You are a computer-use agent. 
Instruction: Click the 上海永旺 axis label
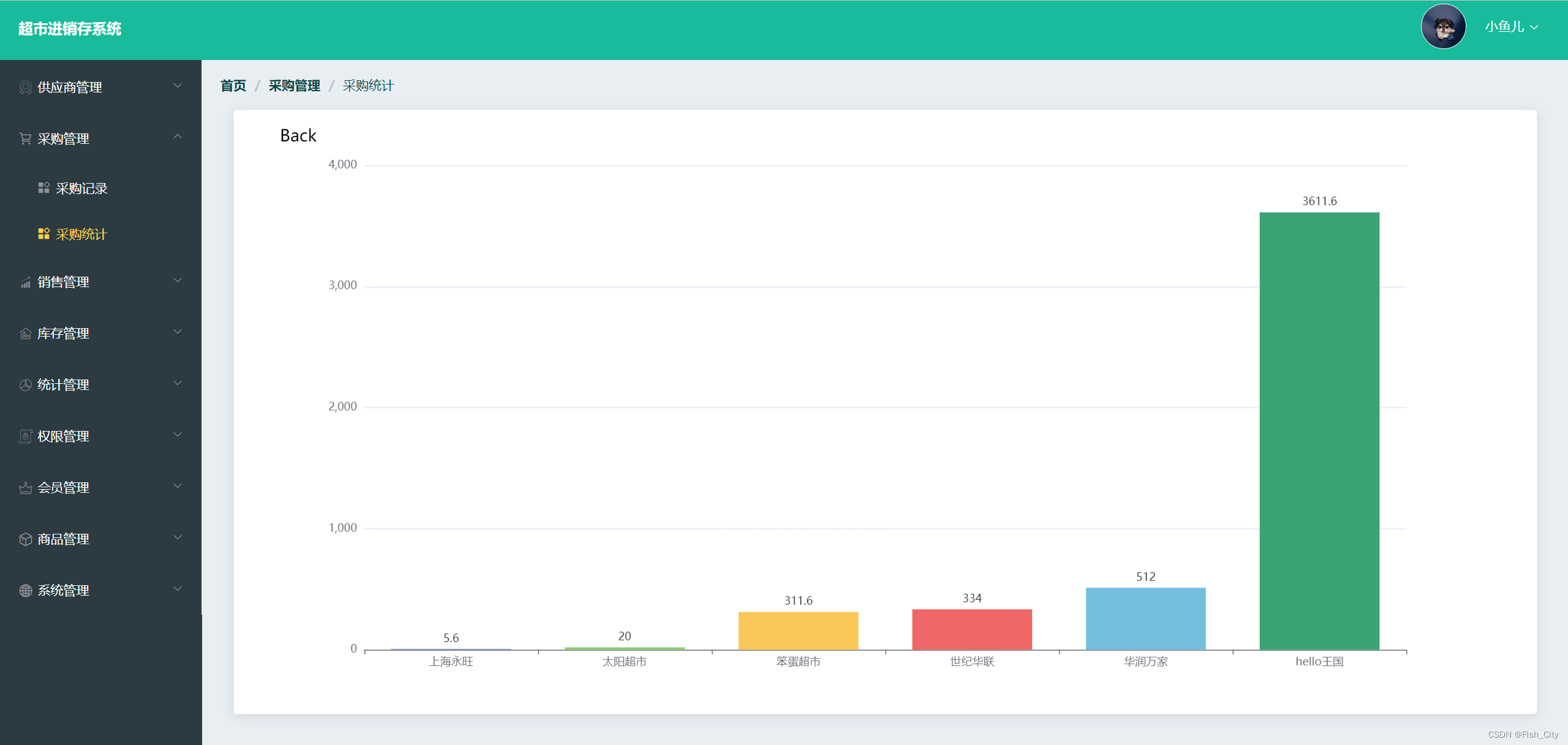coord(451,662)
